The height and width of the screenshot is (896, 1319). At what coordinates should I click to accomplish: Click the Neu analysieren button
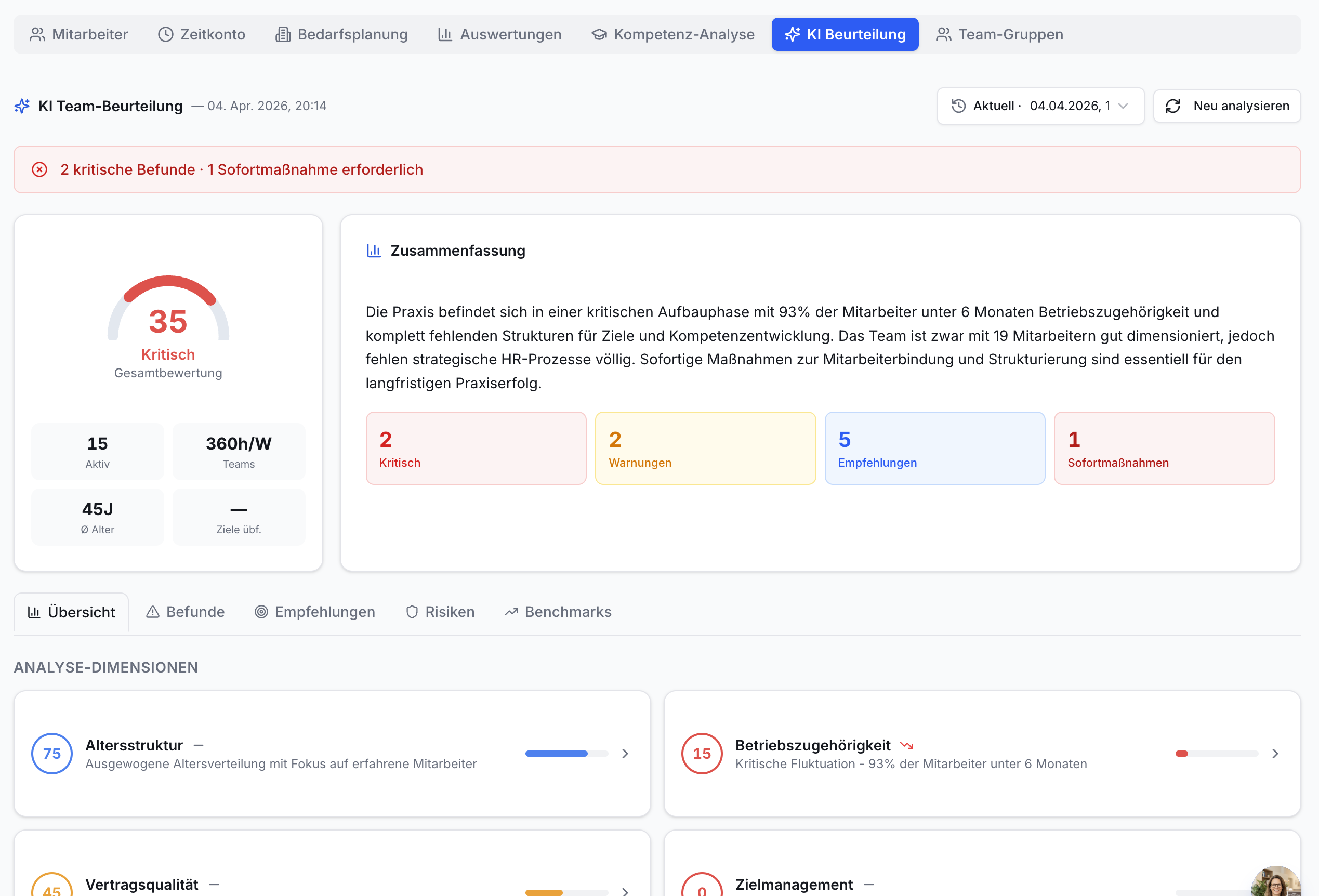click(1227, 106)
